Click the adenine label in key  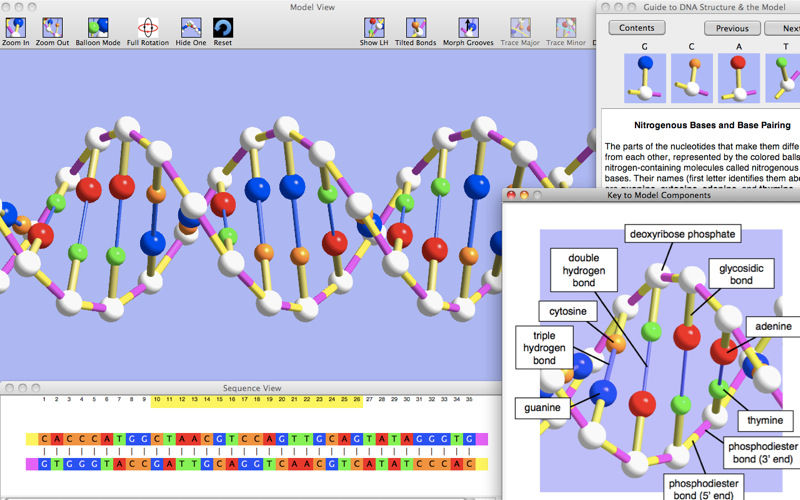click(773, 327)
